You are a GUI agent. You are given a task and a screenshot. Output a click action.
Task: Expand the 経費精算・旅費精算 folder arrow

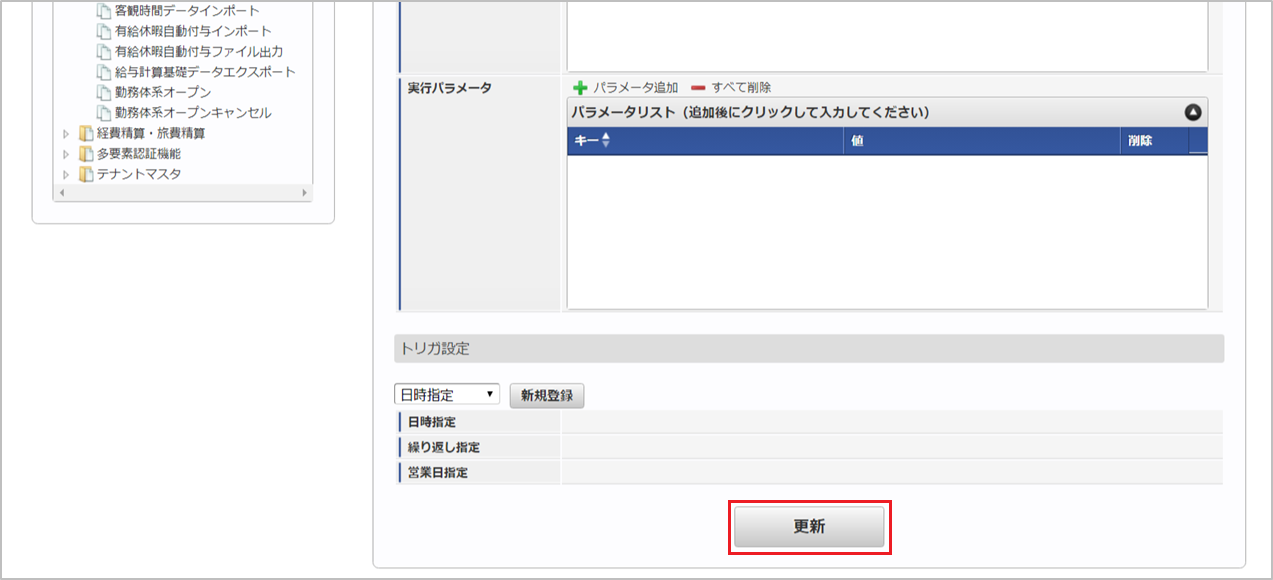pos(66,133)
